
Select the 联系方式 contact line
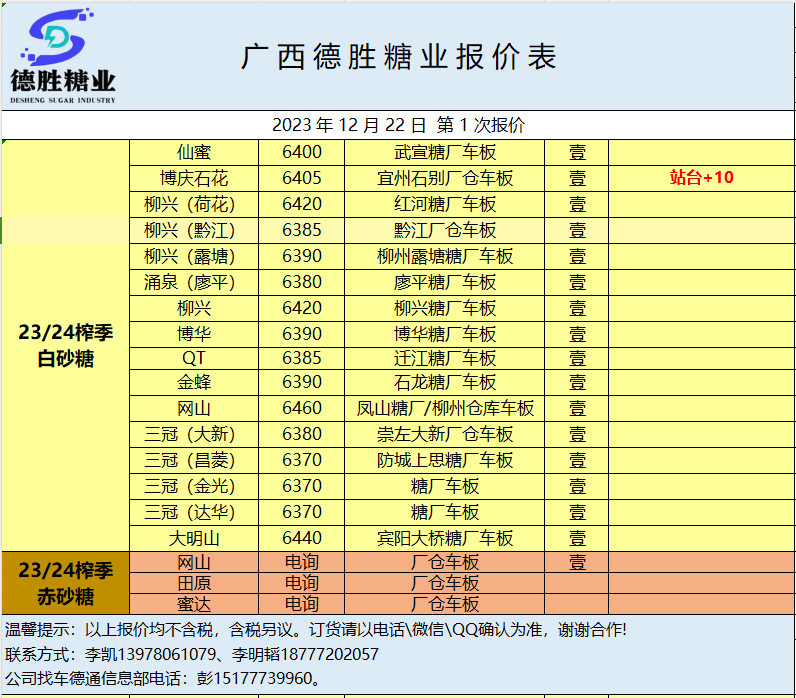click(x=192, y=655)
